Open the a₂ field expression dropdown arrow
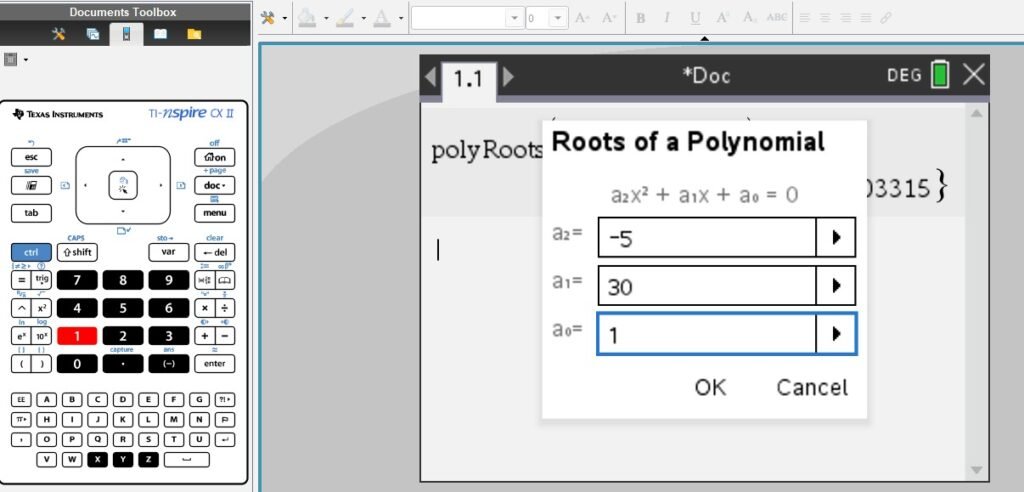Viewport: 1024px width, 492px height. 836,238
